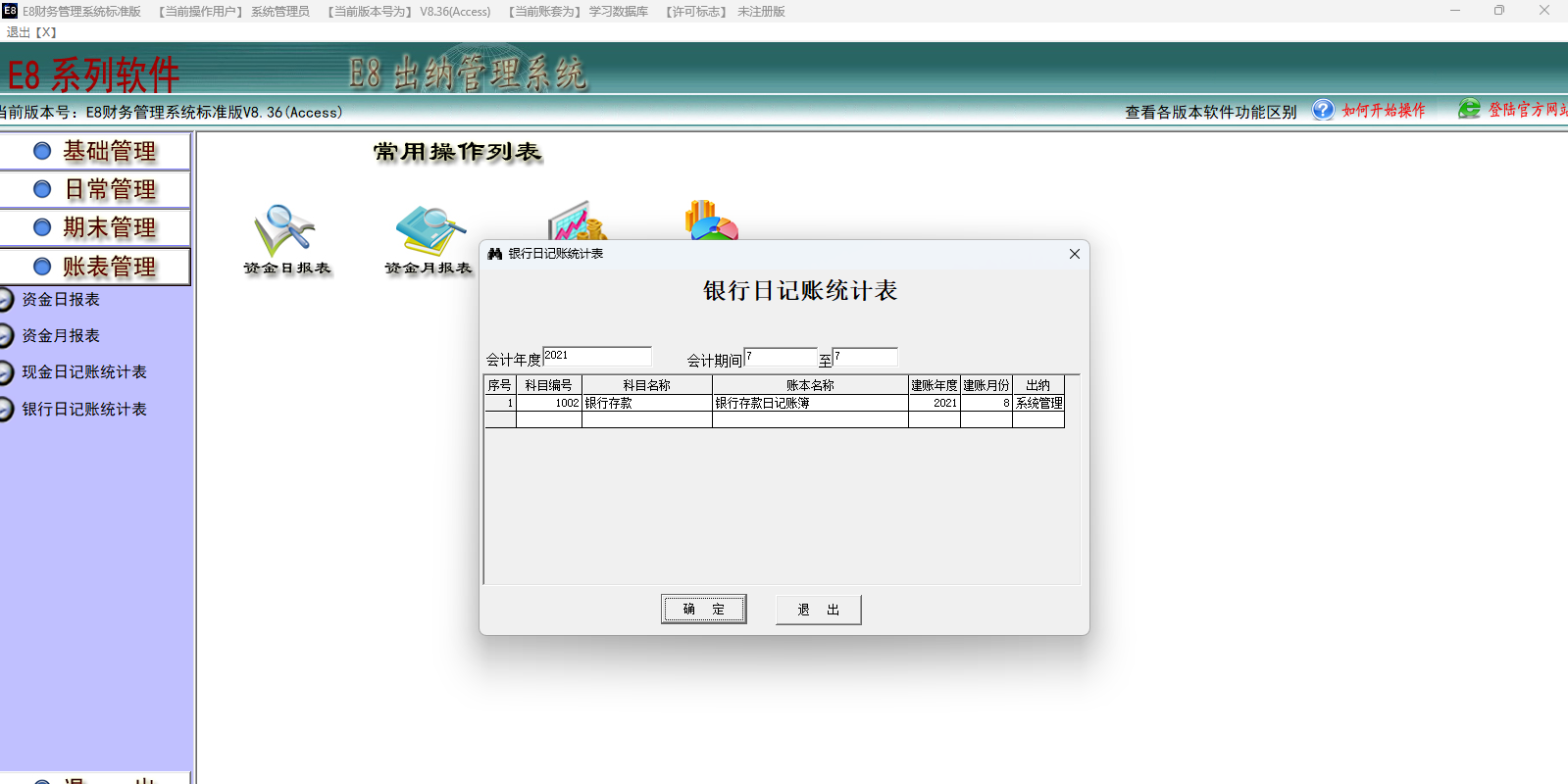The width and height of the screenshot is (1568, 784).
Task: Click the 登陆官方网站 browser icon
Action: click(x=1468, y=110)
